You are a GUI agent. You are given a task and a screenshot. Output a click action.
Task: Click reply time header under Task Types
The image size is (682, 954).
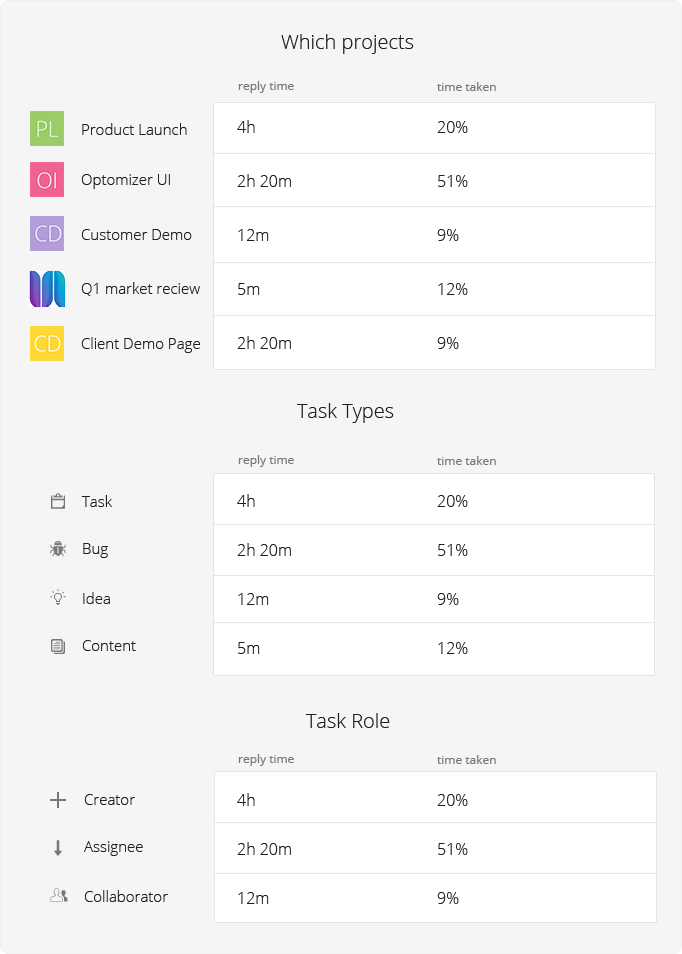(266, 461)
